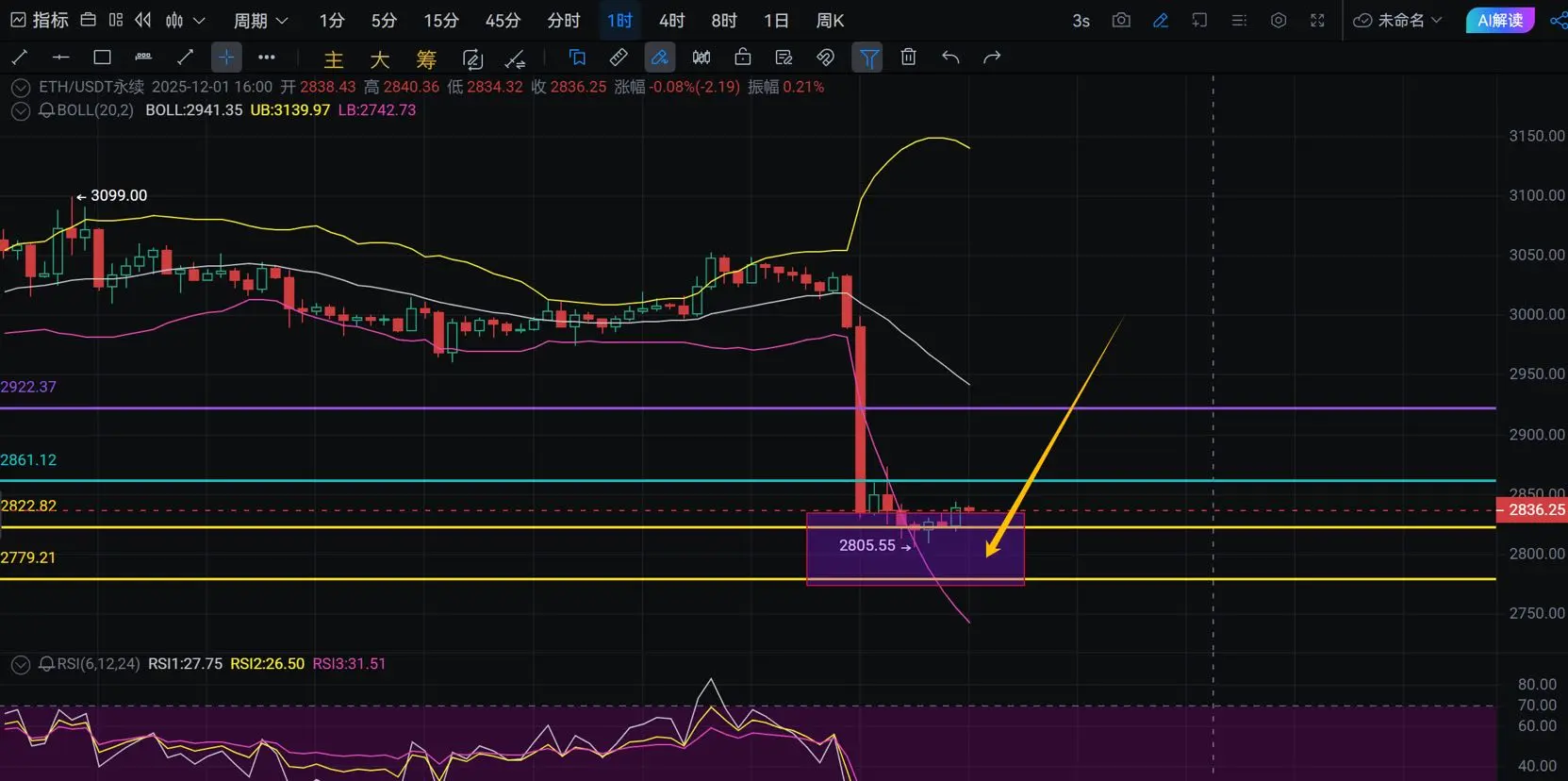This screenshot has height=781, width=1568.
Task: Select the 45分 timeframe tab
Action: pos(503,20)
